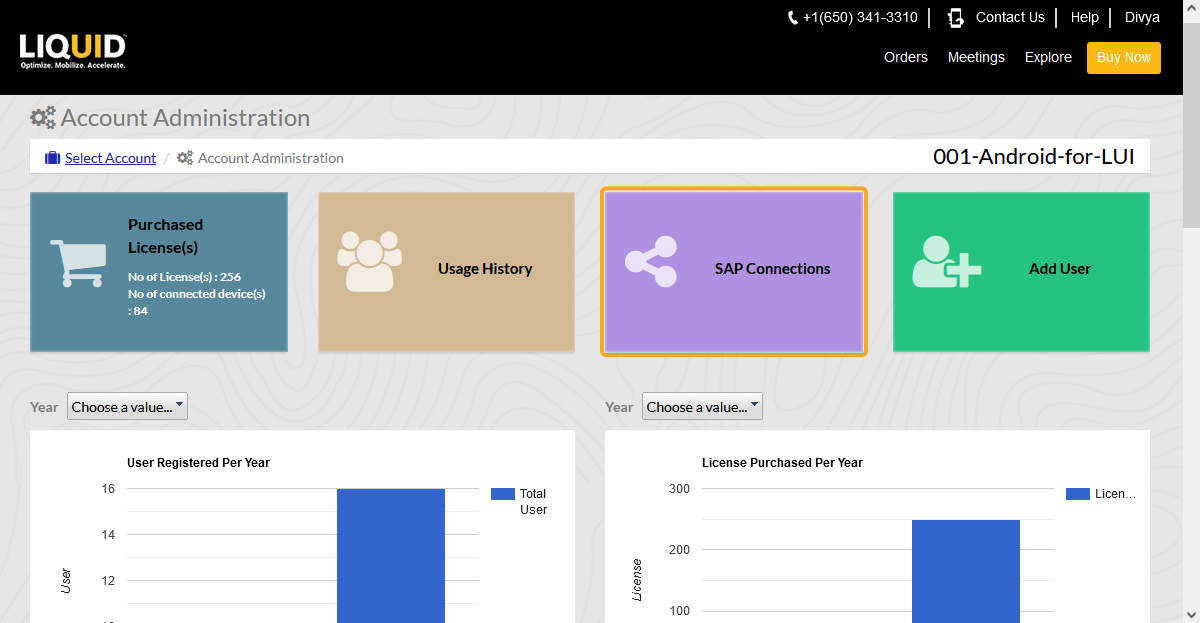Click the blue bar in License Purchased Per Year chart

(x=966, y=571)
